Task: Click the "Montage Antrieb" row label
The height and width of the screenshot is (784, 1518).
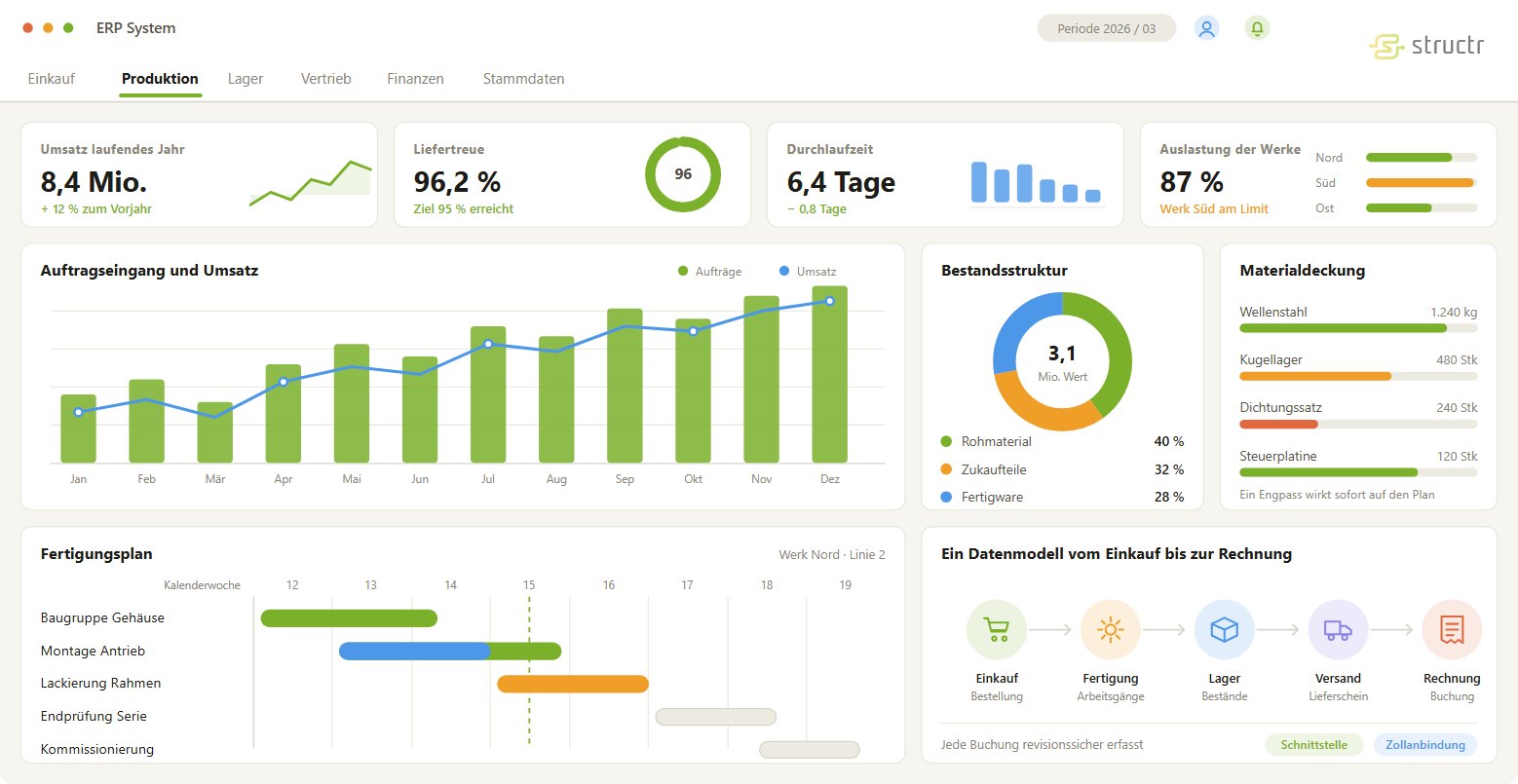Action: coord(93,651)
